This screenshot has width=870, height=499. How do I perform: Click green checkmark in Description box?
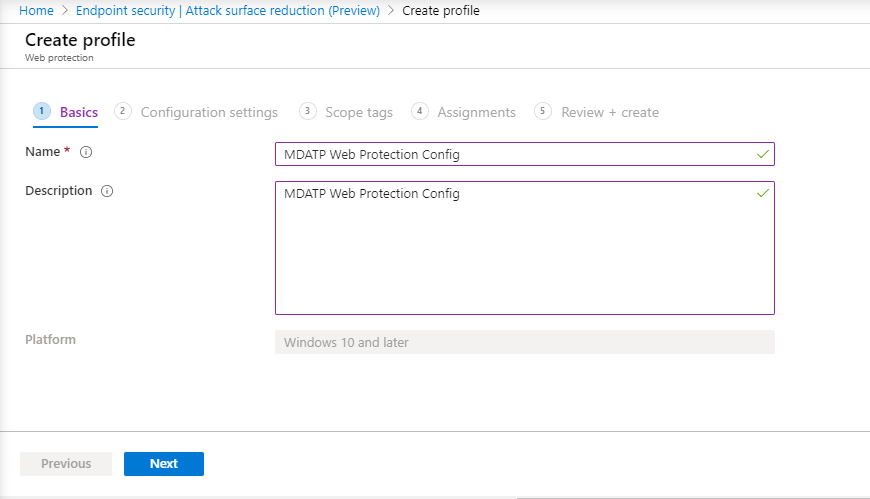tap(763, 193)
